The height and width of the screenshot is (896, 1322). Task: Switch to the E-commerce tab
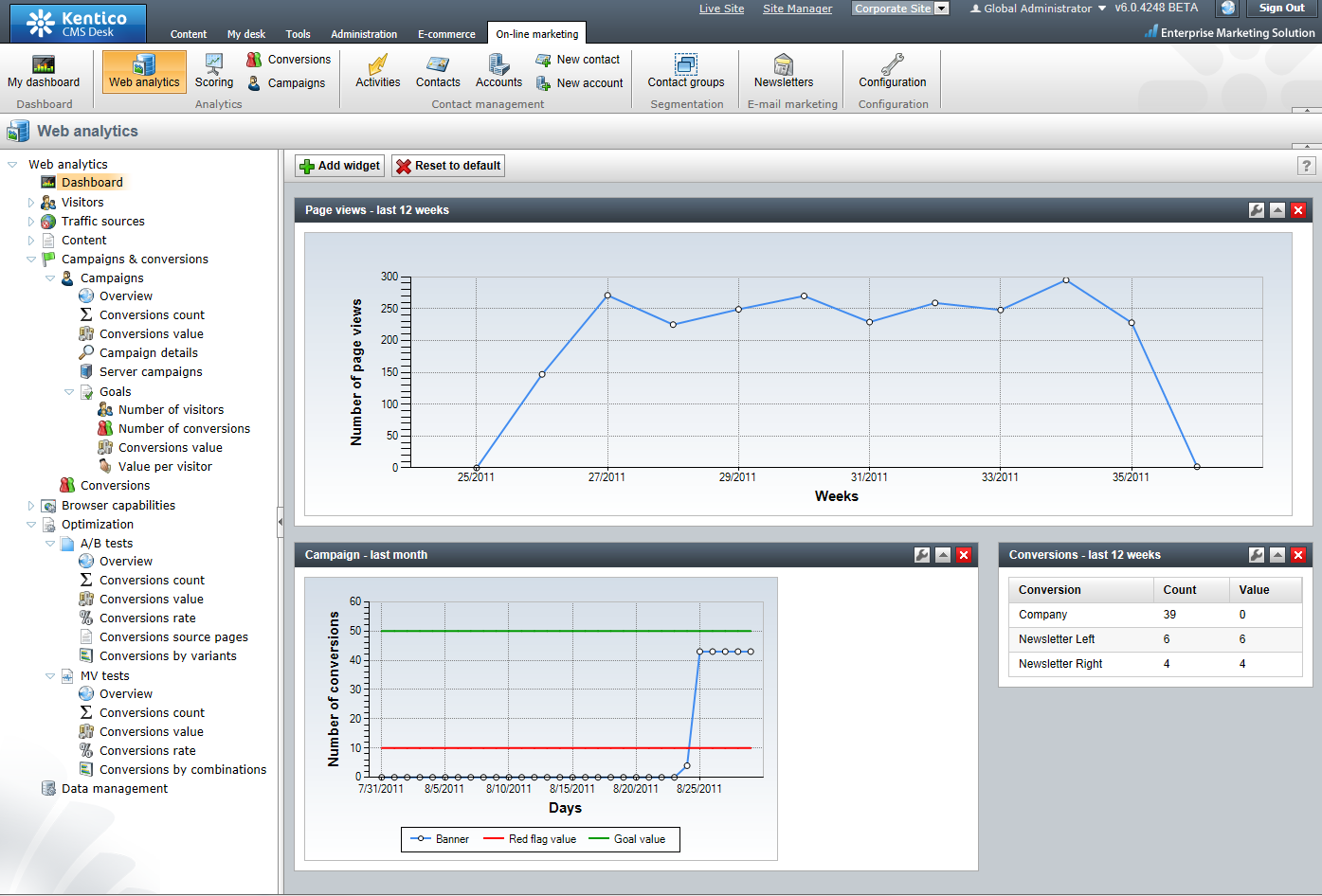click(x=446, y=34)
